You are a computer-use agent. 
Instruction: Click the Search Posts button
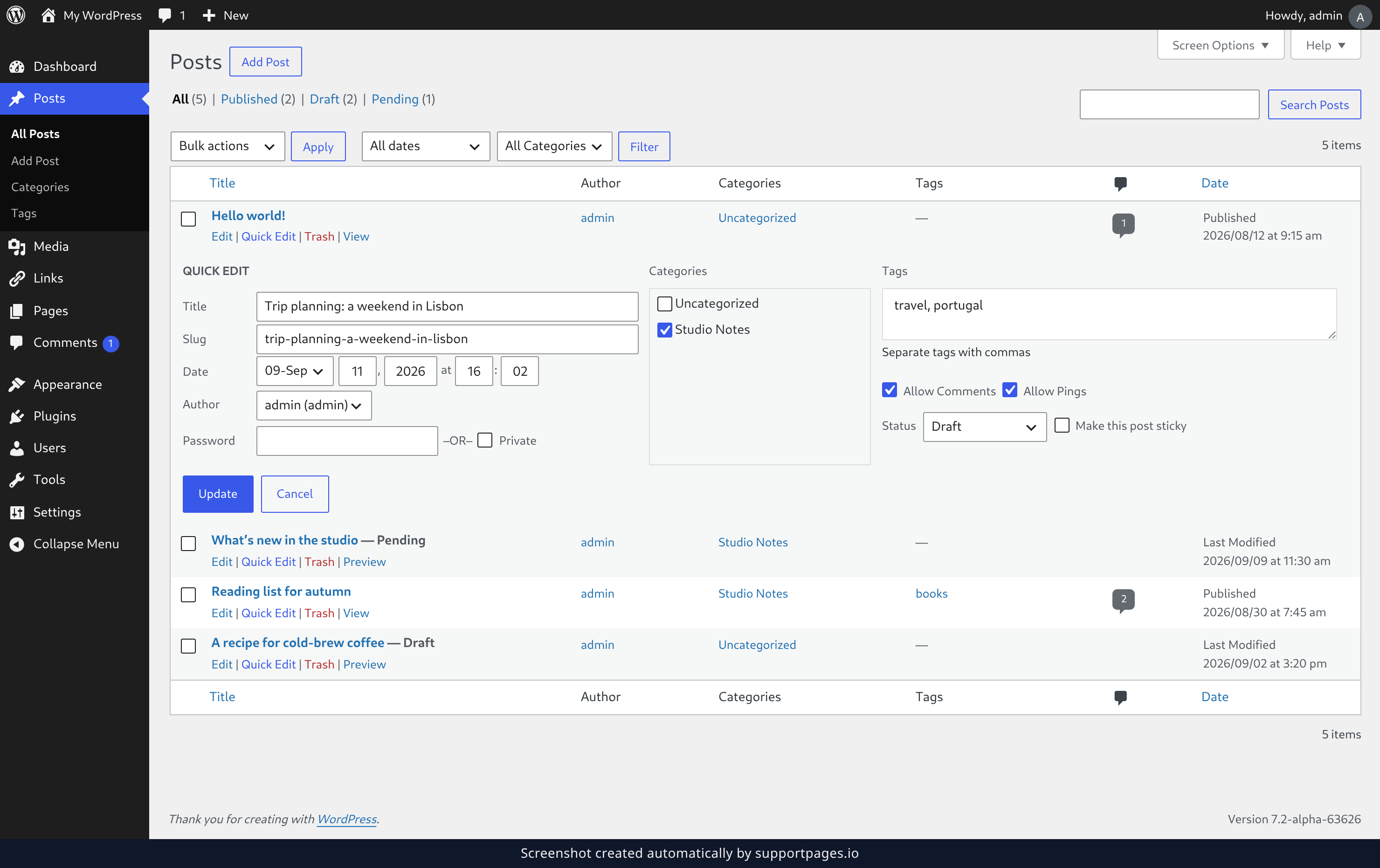click(1314, 104)
